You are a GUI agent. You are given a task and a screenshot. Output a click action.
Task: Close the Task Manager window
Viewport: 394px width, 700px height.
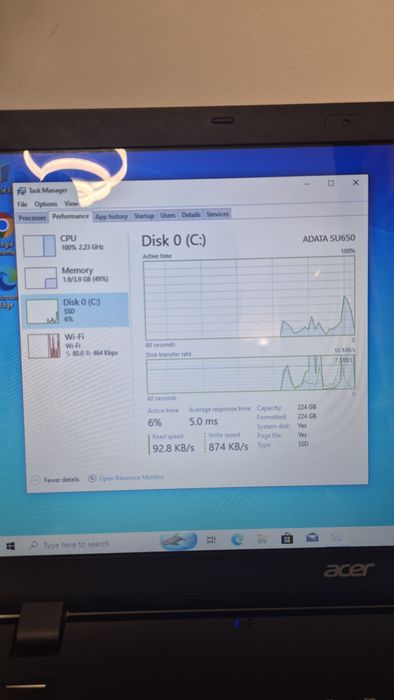356,182
